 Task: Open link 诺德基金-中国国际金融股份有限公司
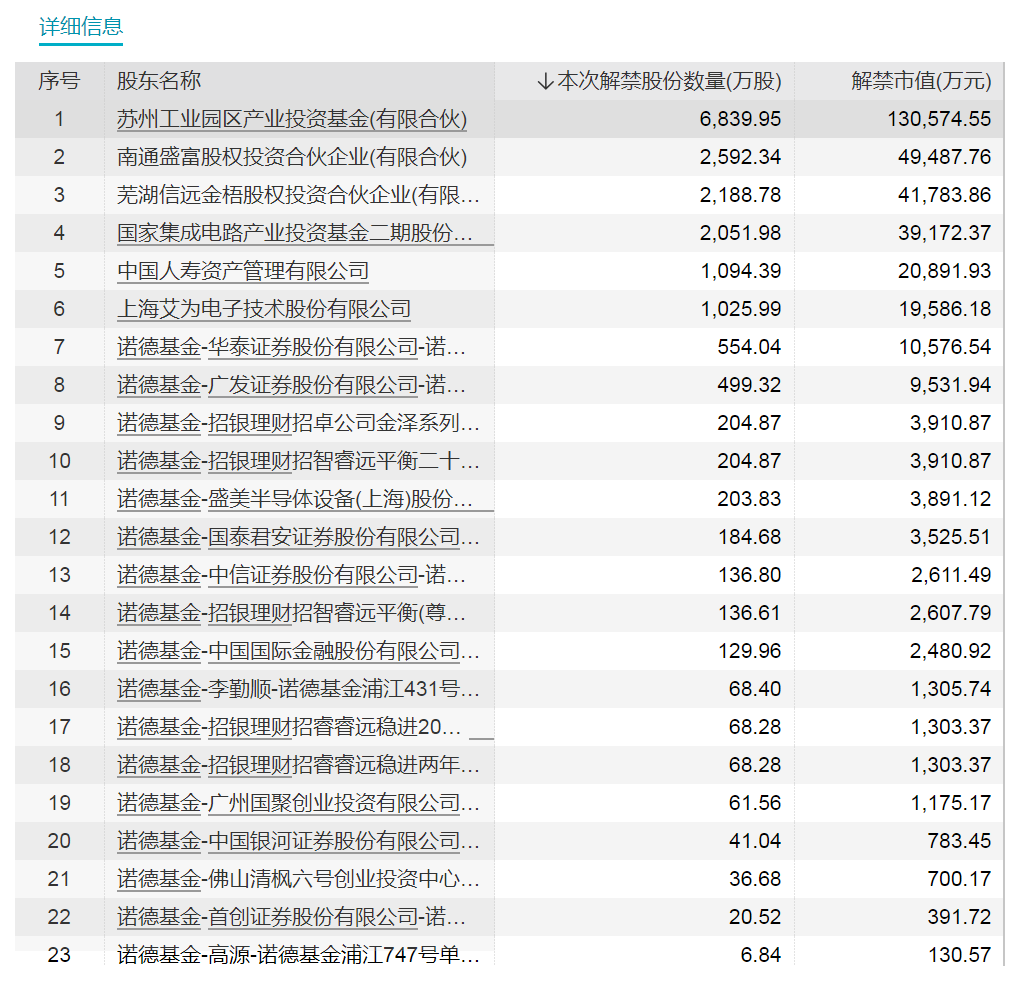pos(298,651)
